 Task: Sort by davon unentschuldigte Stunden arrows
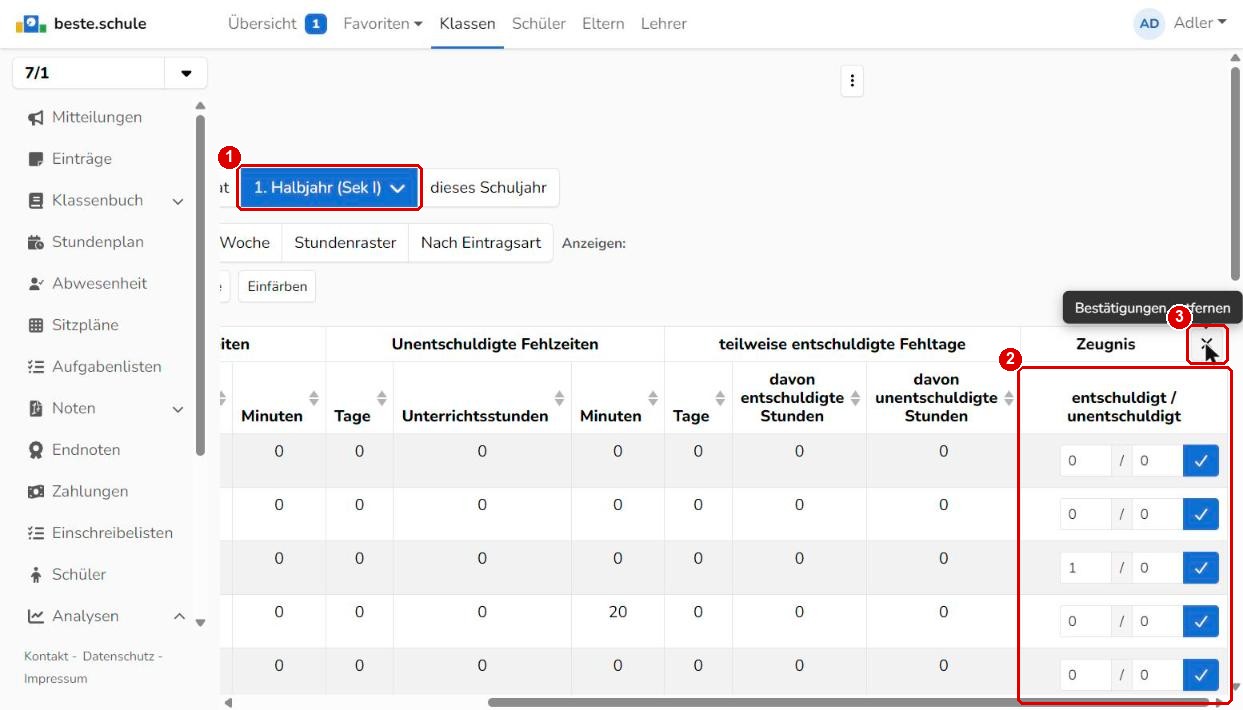(1009, 398)
